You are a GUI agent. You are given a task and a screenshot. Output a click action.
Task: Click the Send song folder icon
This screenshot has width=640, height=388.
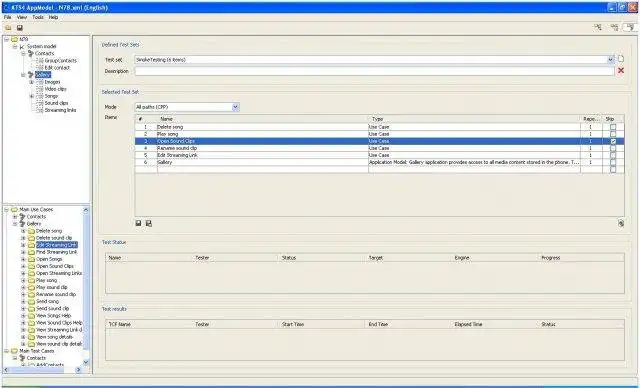click(x=31, y=302)
